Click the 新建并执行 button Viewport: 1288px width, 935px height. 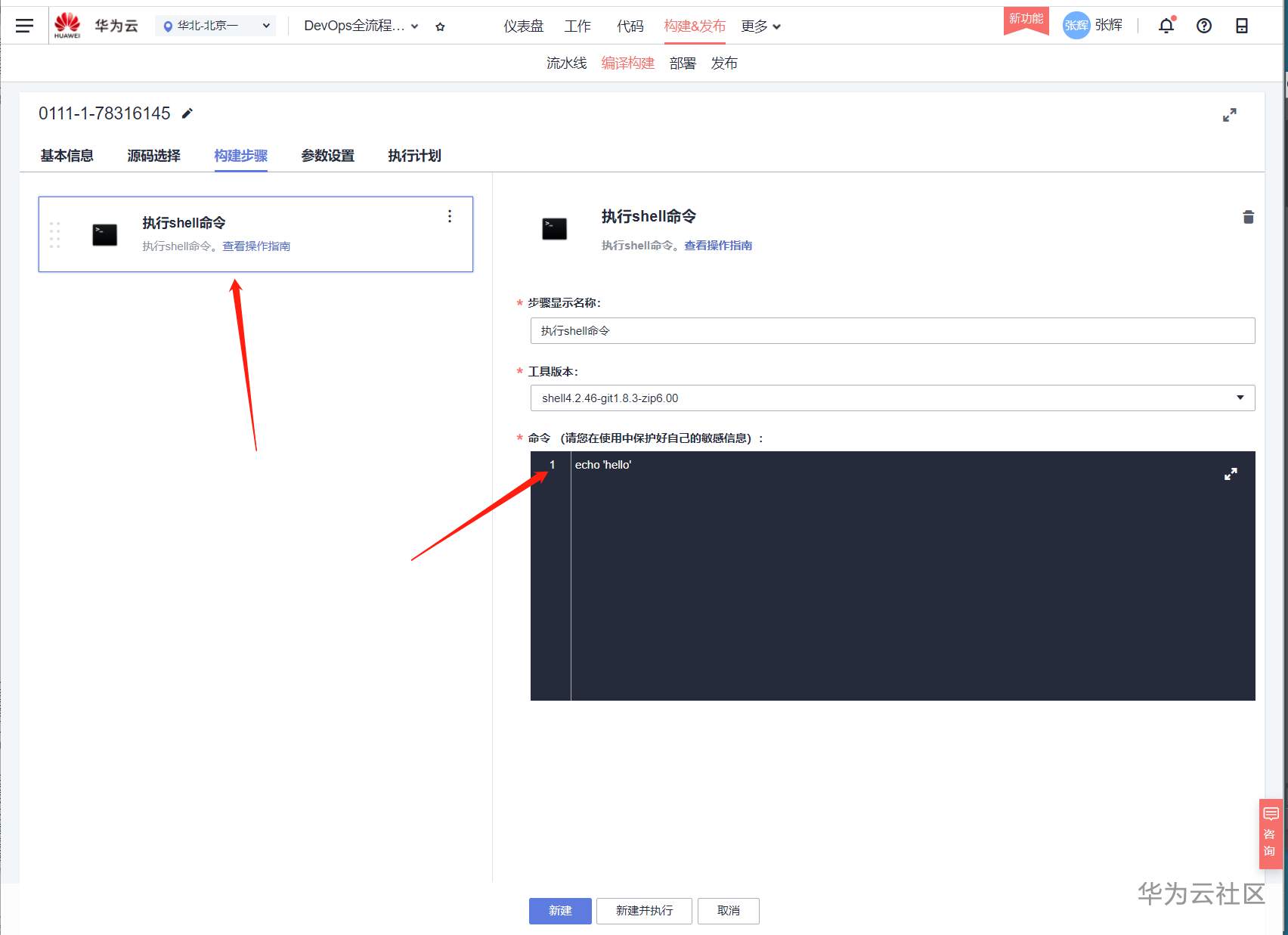point(644,911)
